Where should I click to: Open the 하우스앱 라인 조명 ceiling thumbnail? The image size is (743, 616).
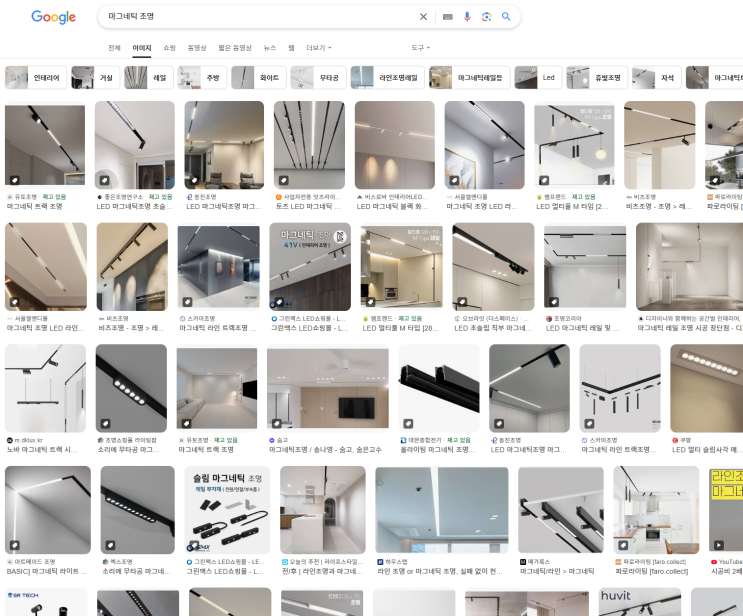click(442, 510)
